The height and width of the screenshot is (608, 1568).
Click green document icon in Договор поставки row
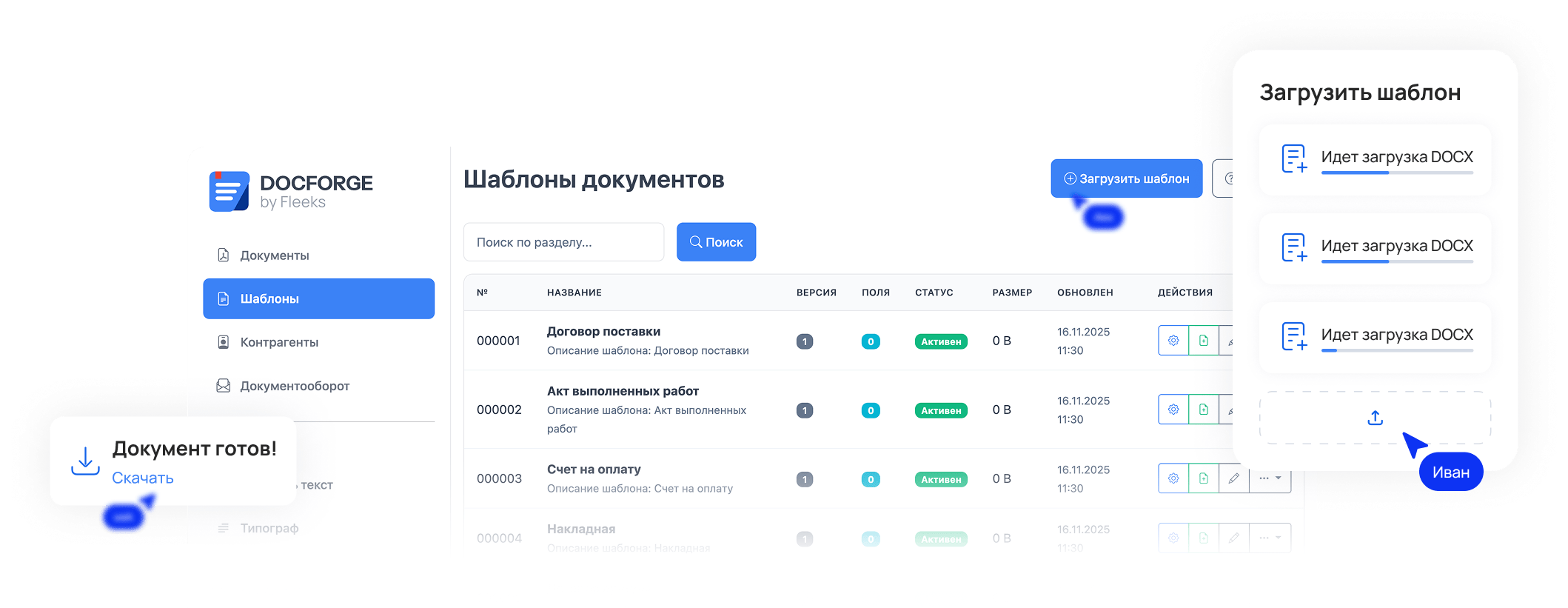click(x=1204, y=341)
